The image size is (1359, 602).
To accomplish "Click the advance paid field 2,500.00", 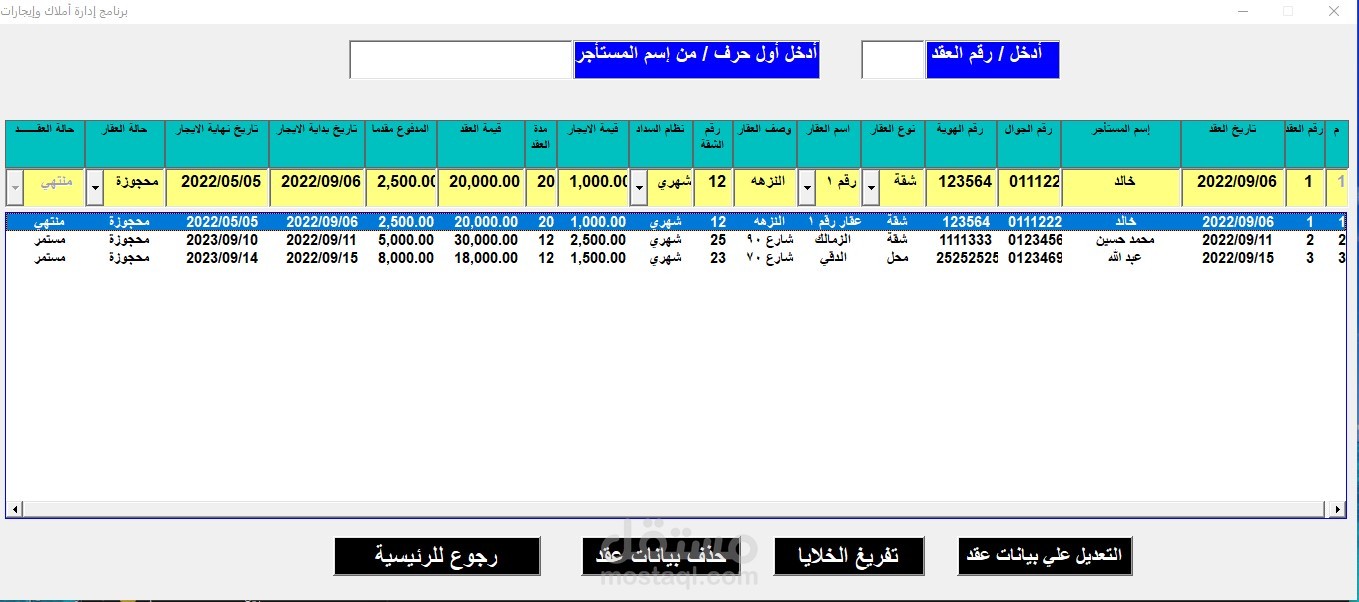I will click(401, 186).
